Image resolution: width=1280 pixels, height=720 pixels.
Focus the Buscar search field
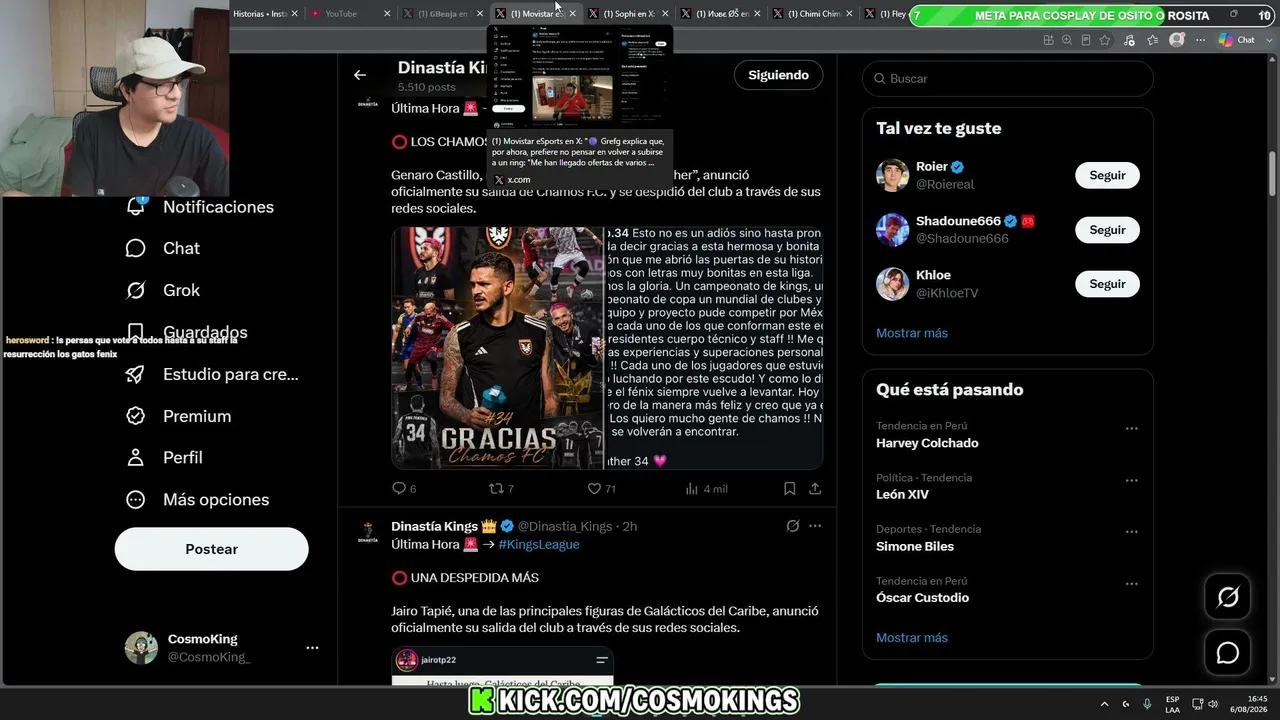pos(1008,78)
